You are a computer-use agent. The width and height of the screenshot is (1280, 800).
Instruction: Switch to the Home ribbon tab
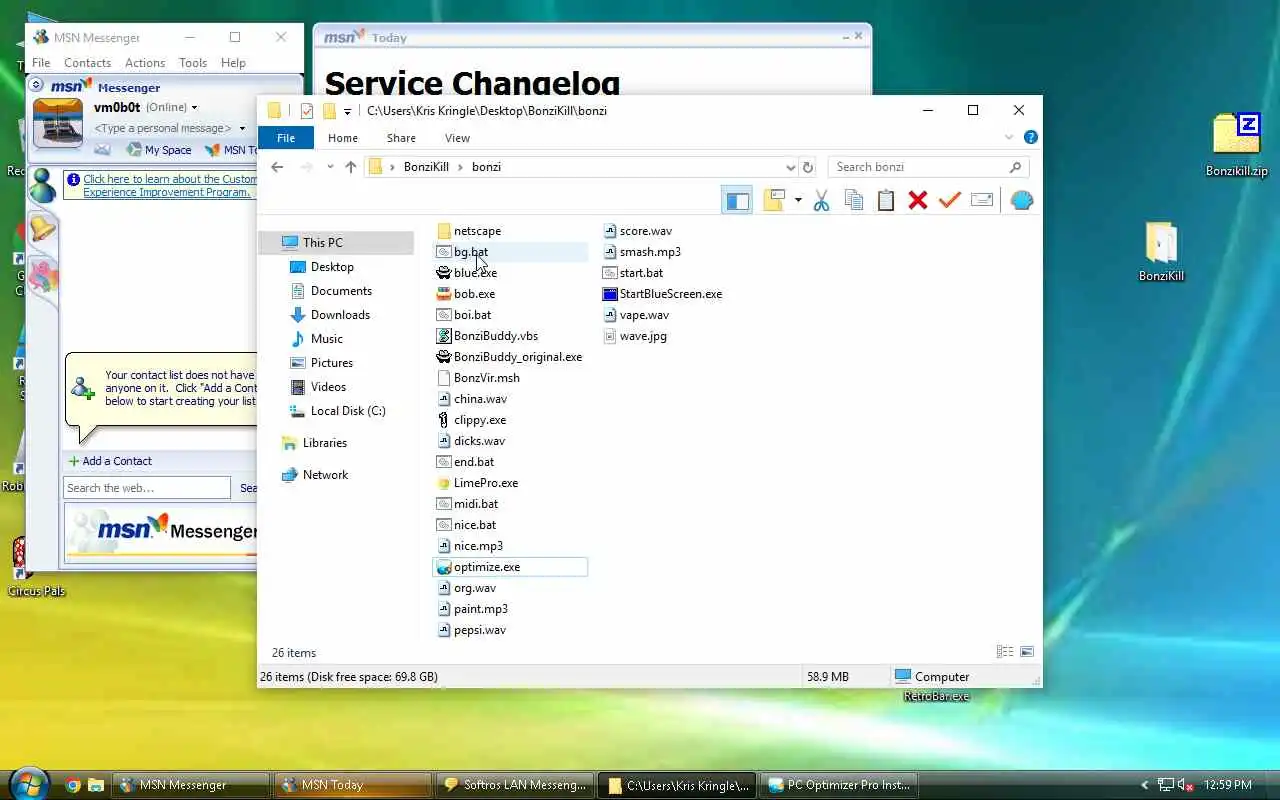coord(342,138)
